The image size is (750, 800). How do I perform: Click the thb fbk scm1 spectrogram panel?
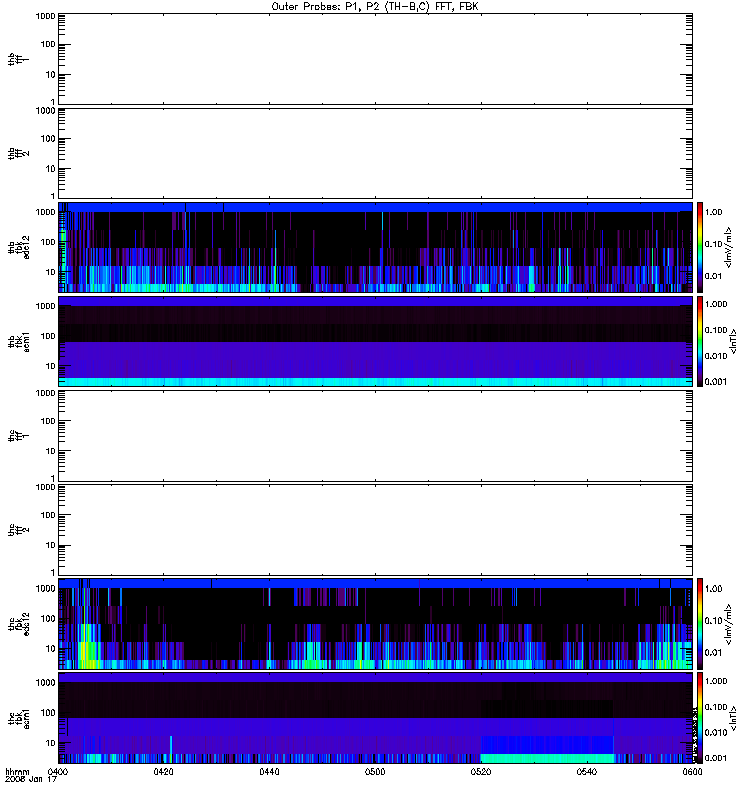tap(375, 342)
